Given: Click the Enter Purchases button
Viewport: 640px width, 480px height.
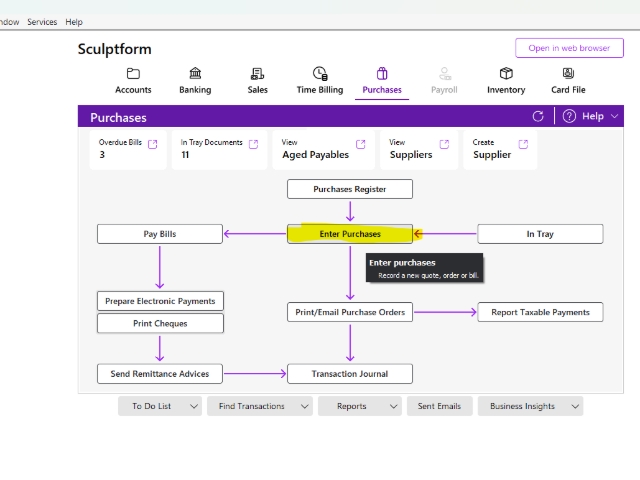Looking at the screenshot, I should coord(350,234).
